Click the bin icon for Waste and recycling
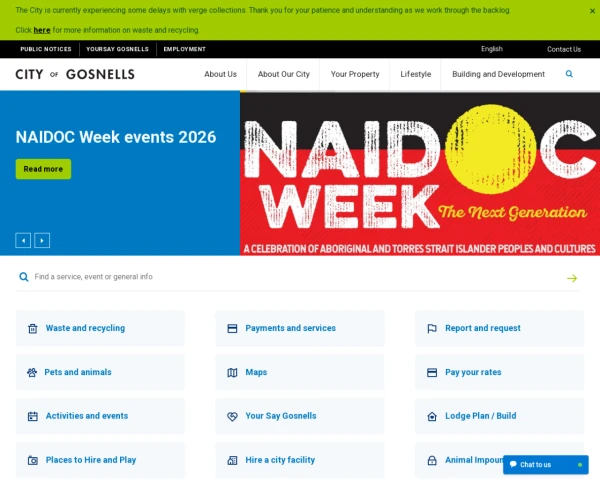The height and width of the screenshot is (480, 600). pos(33,328)
